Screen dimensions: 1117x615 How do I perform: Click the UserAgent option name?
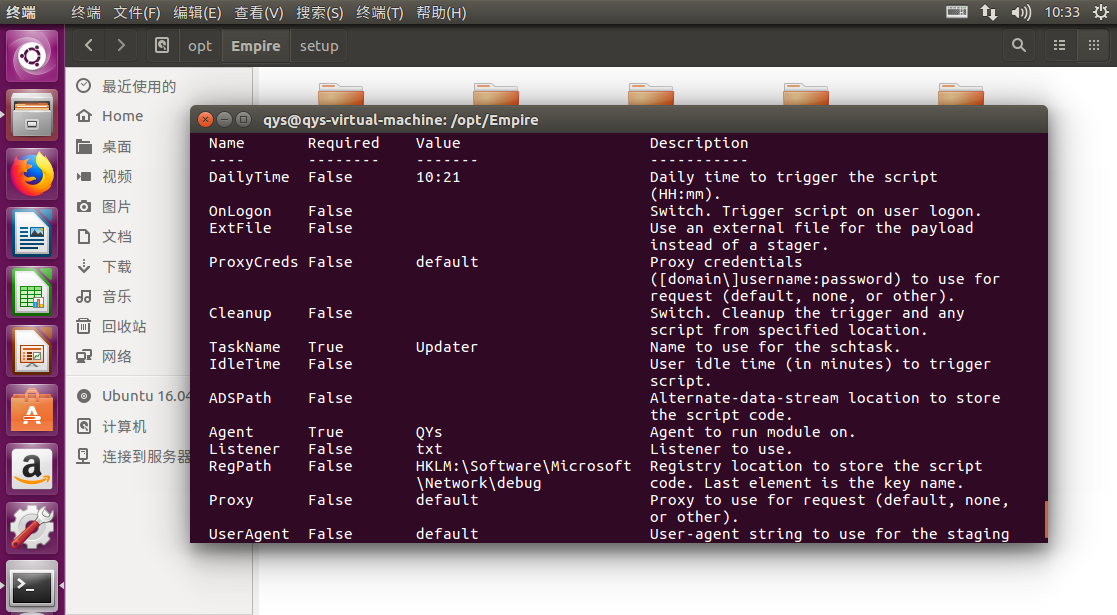pos(249,534)
